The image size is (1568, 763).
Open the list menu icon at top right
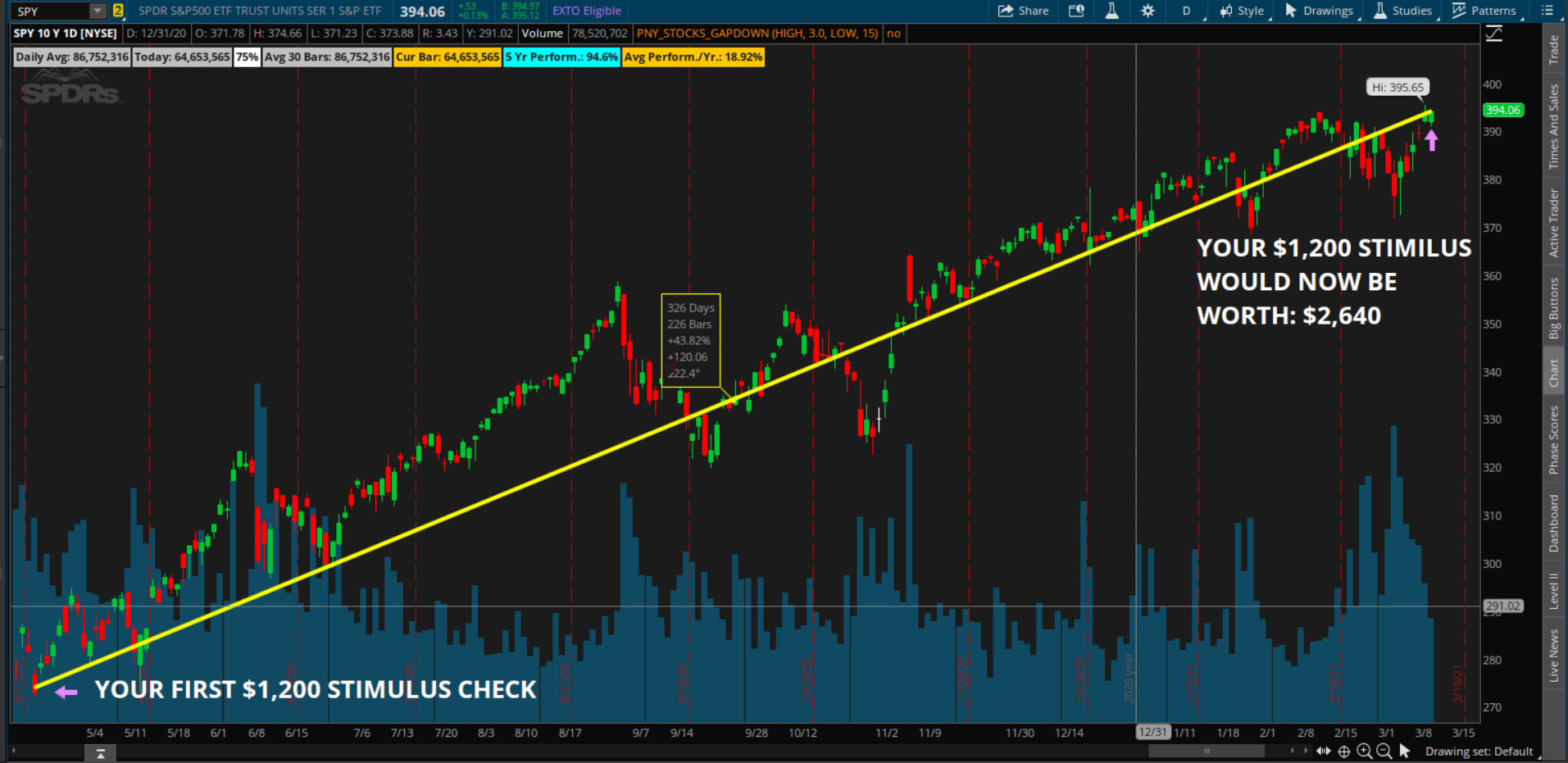click(x=1547, y=11)
